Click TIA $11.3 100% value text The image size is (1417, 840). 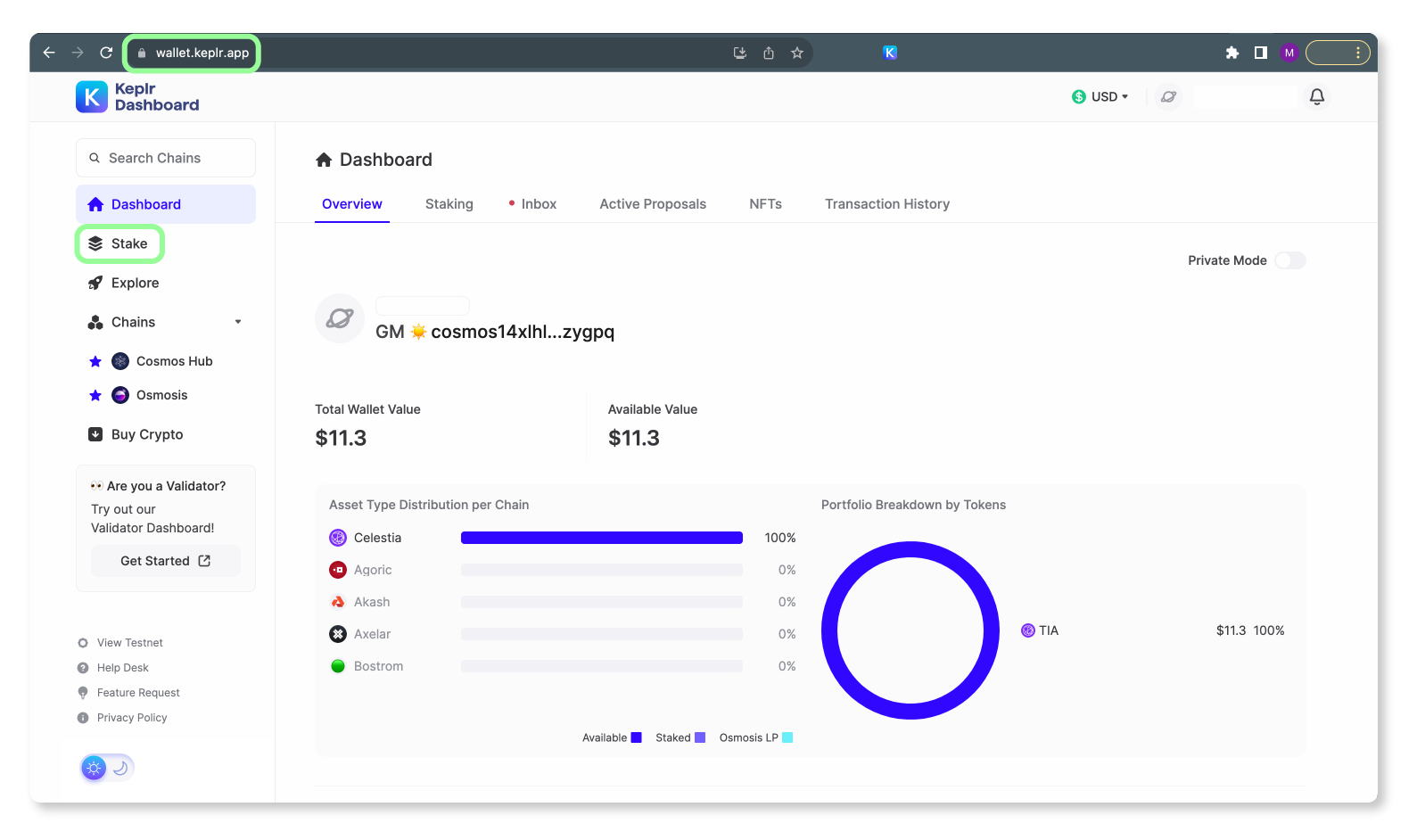pos(1250,630)
